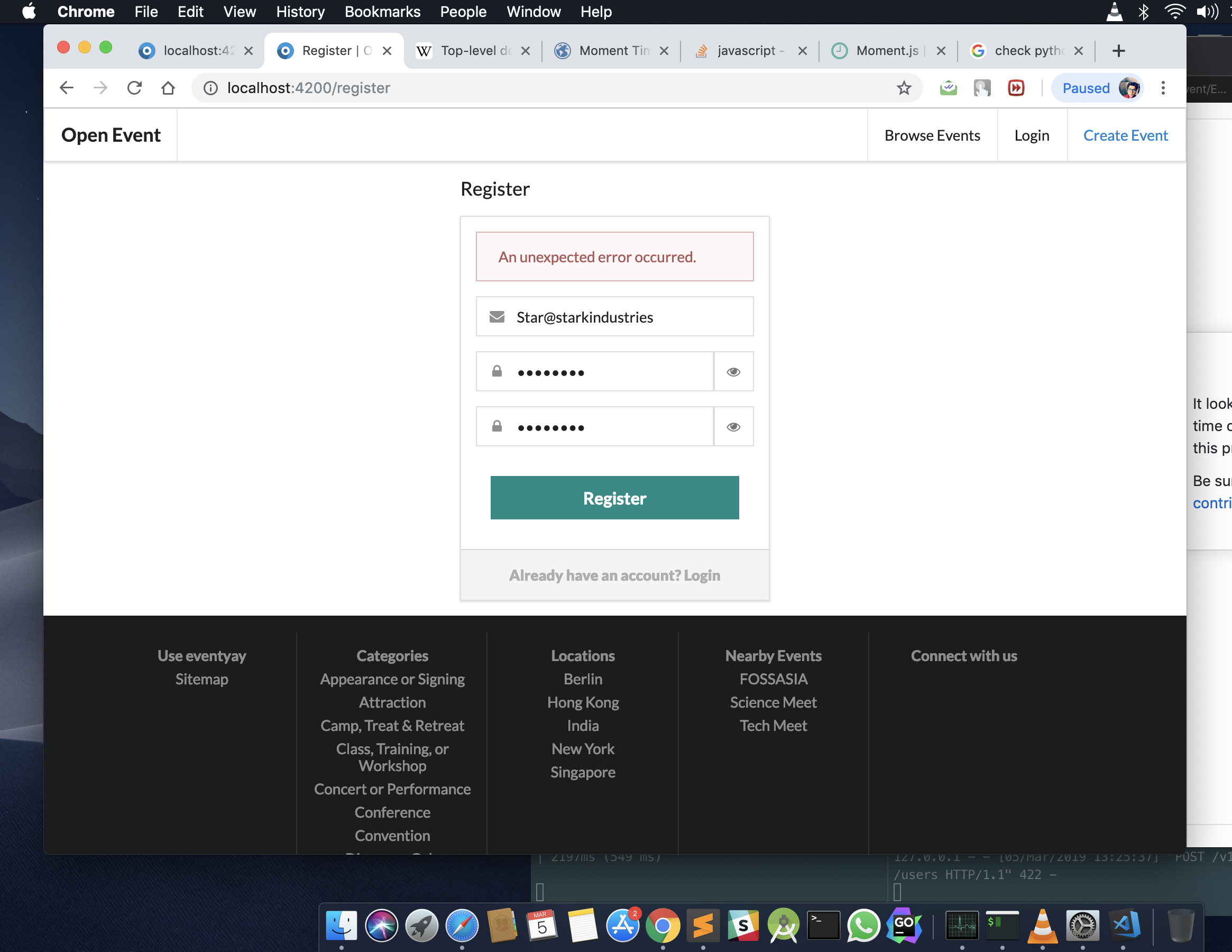This screenshot has width=1232, height=952.
Task: Follow the Already have an account Login link
Action: click(x=614, y=575)
